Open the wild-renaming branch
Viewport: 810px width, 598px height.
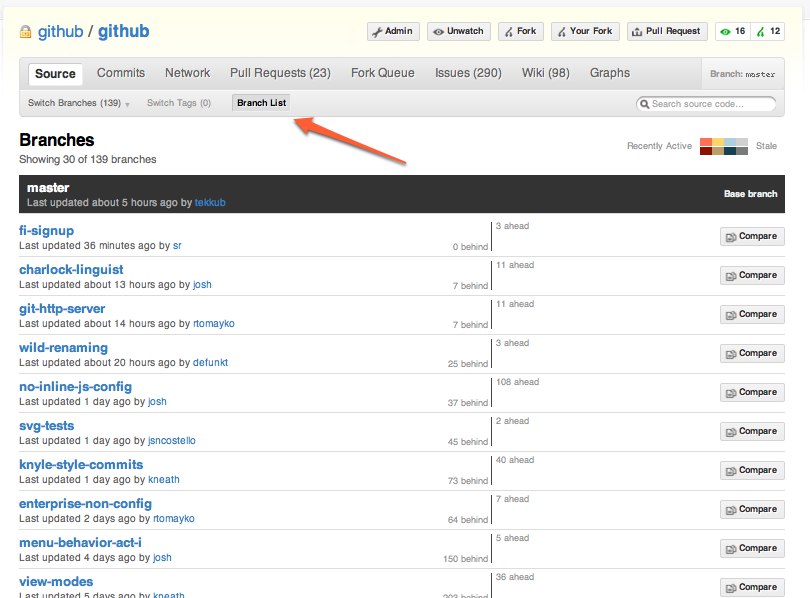(x=64, y=348)
